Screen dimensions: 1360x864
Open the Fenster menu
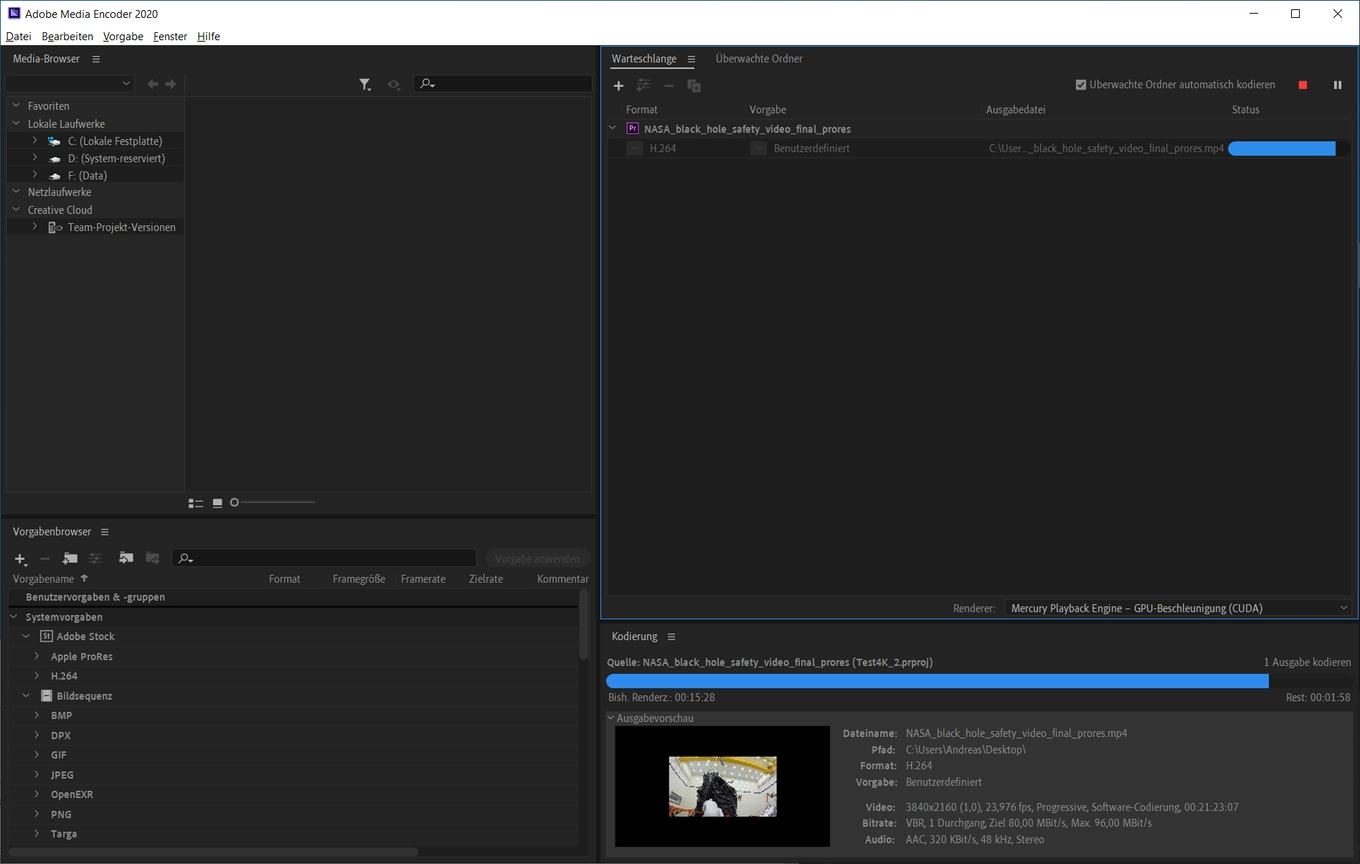(170, 36)
